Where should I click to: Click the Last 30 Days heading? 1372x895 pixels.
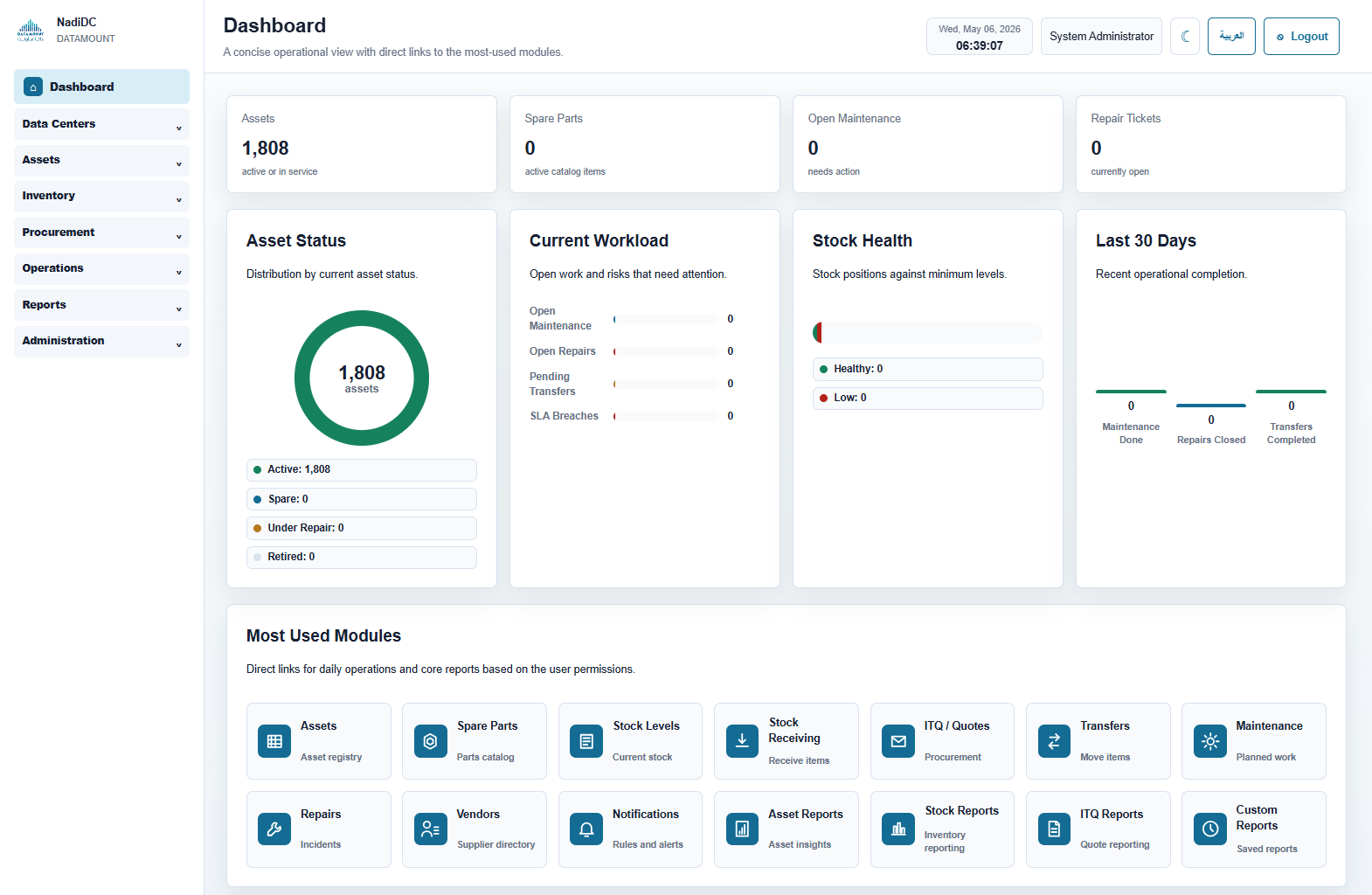(x=1146, y=240)
